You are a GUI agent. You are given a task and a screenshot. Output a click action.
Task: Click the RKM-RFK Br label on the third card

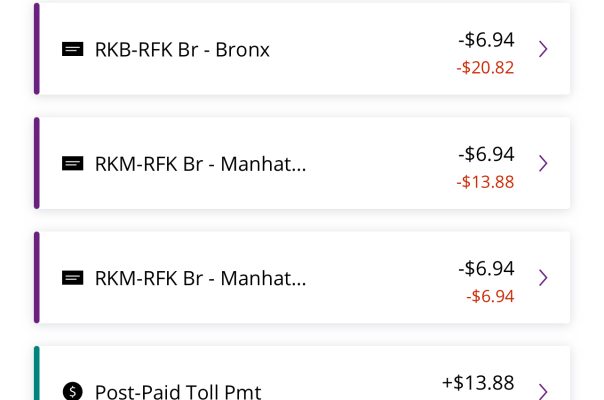200,278
